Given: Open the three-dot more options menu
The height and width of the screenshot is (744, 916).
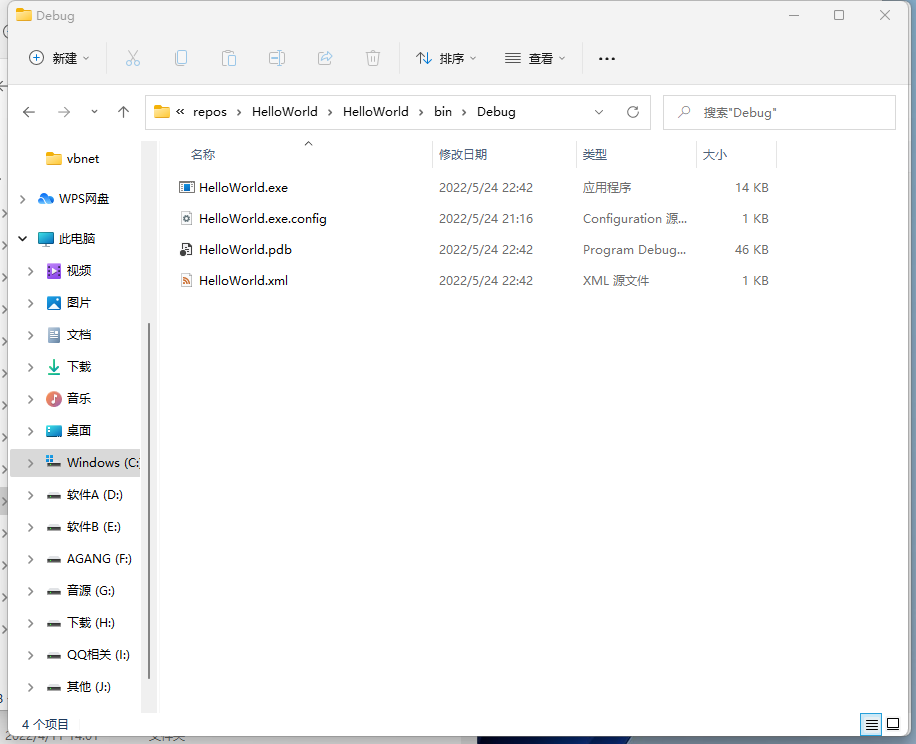Looking at the screenshot, I should (606, 58).
